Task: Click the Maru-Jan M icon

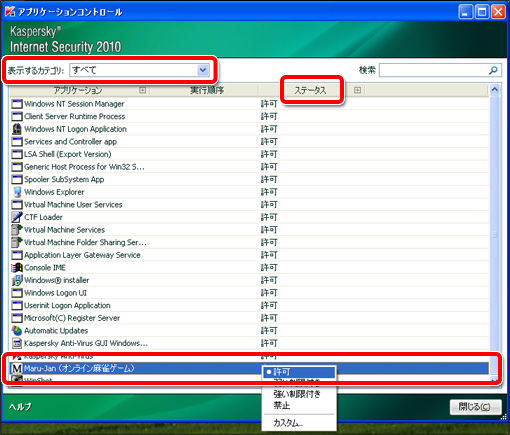Action: tap(17, 369)
